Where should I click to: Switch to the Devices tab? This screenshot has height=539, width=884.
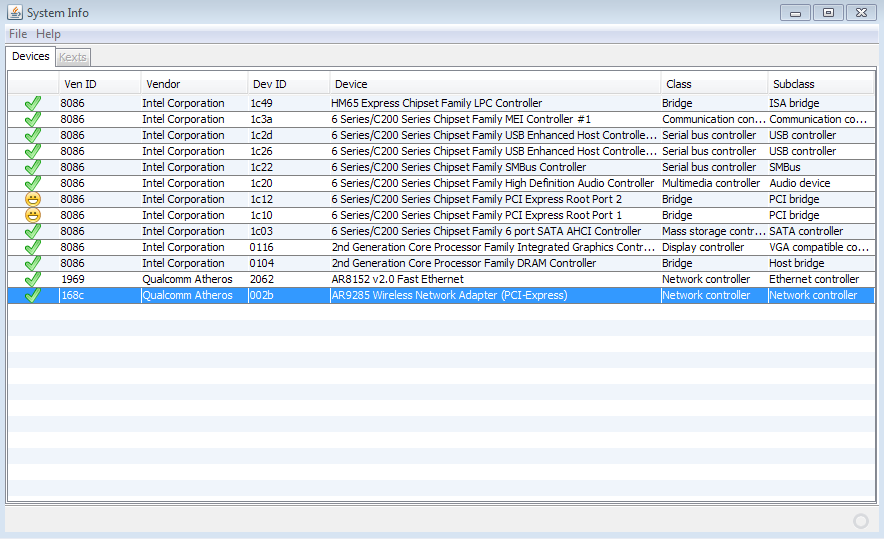(31, 56)
